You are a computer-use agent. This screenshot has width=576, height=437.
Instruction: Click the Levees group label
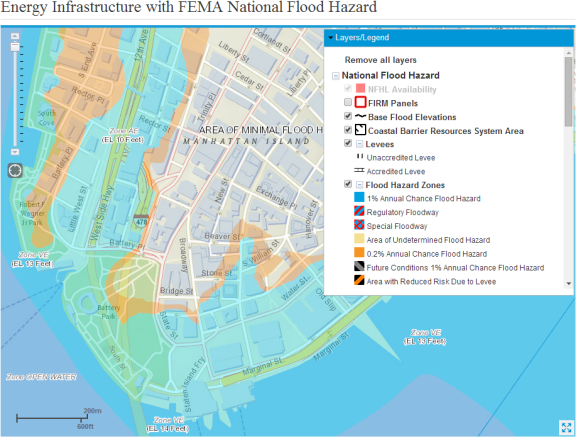[379, 144]
